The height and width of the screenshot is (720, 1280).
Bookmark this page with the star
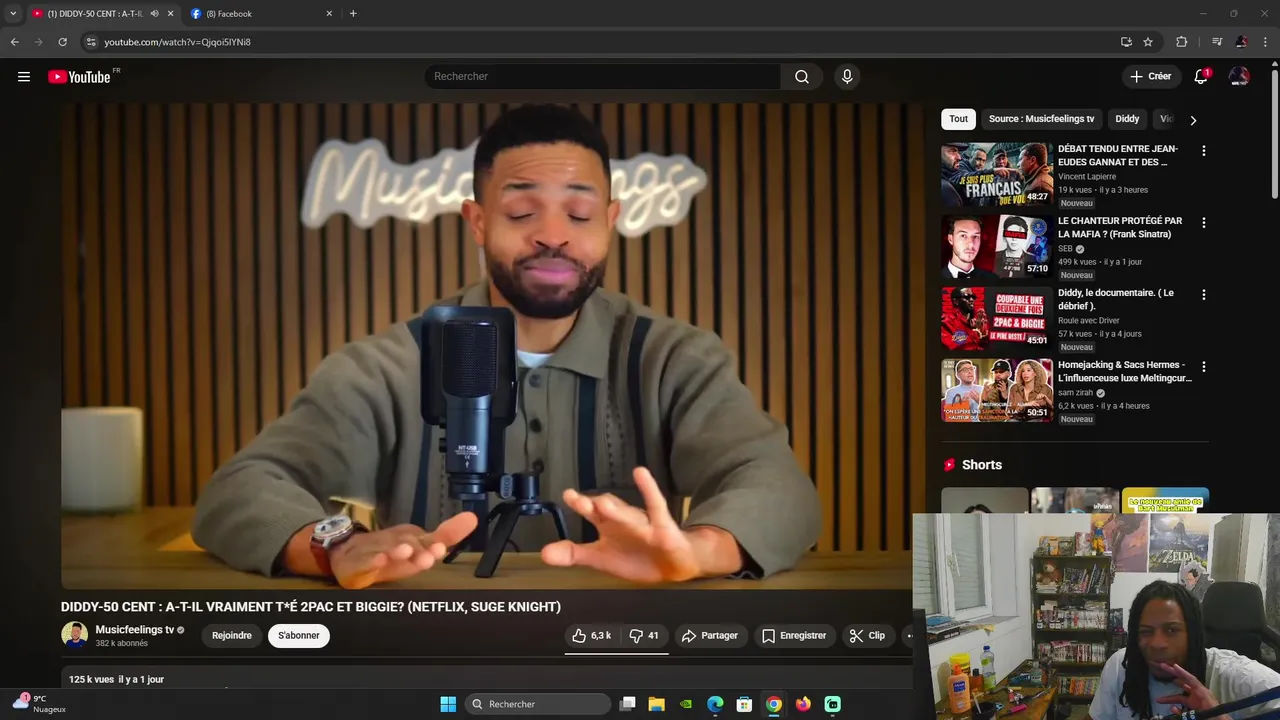point(1148,42)
